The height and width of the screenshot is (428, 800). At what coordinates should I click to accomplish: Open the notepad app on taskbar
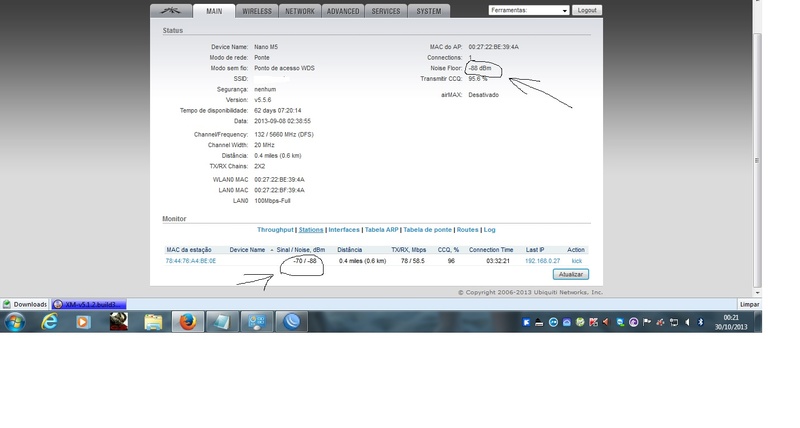222,322
